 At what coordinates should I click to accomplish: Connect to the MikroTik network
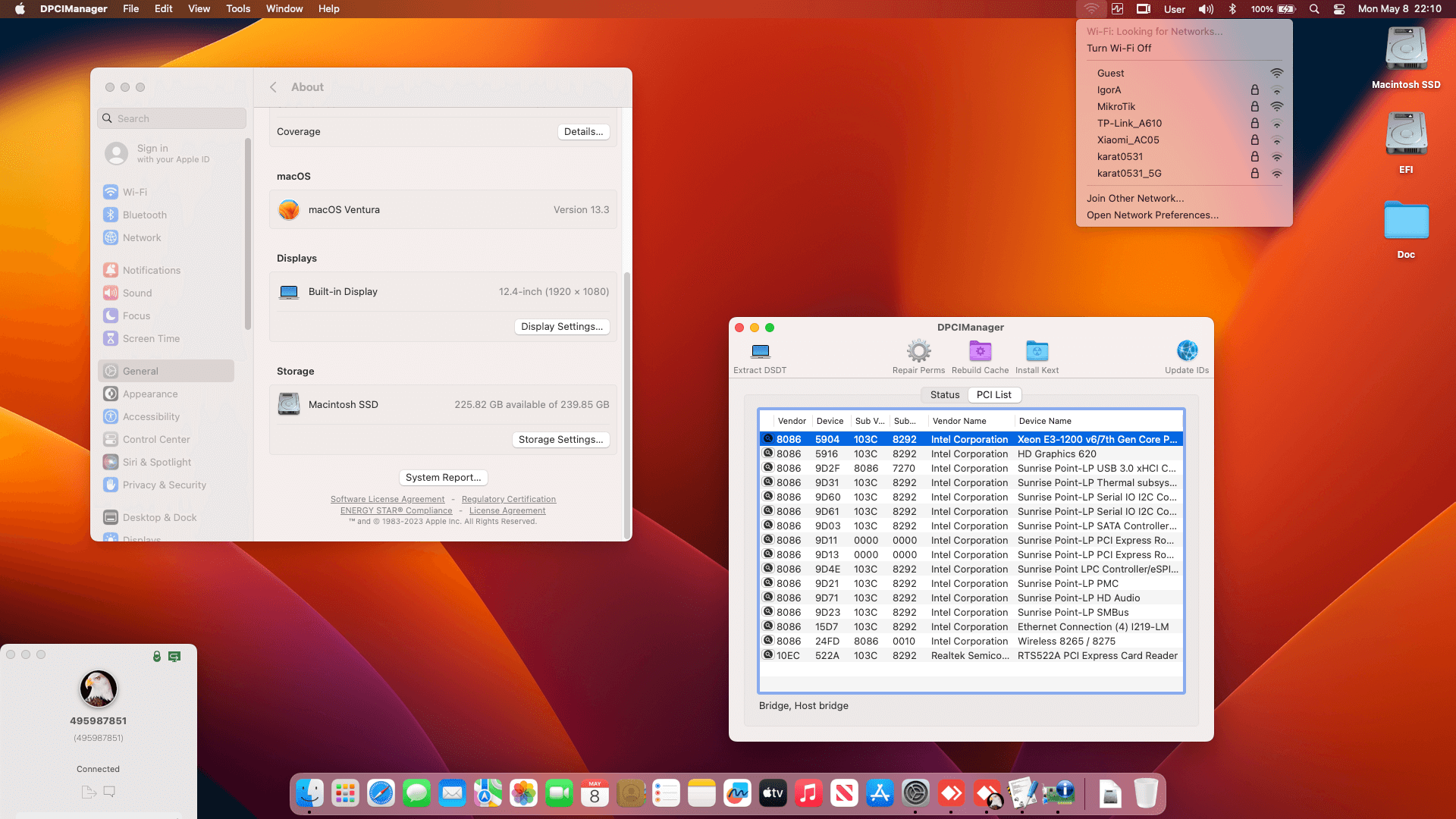click(x=1185, y=107)
